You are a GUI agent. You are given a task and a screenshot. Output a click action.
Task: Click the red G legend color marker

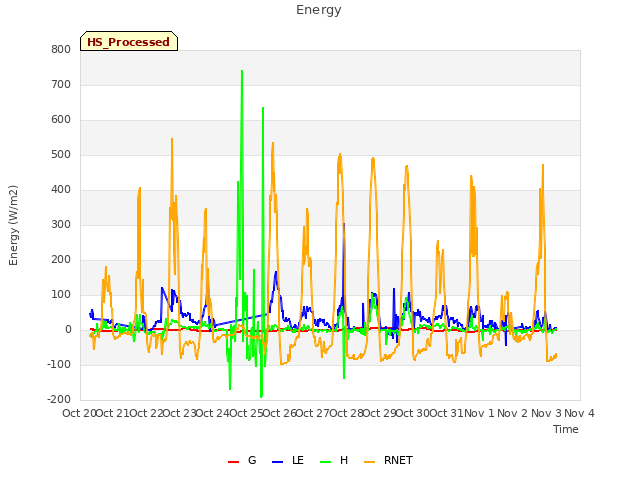(233, 462)
